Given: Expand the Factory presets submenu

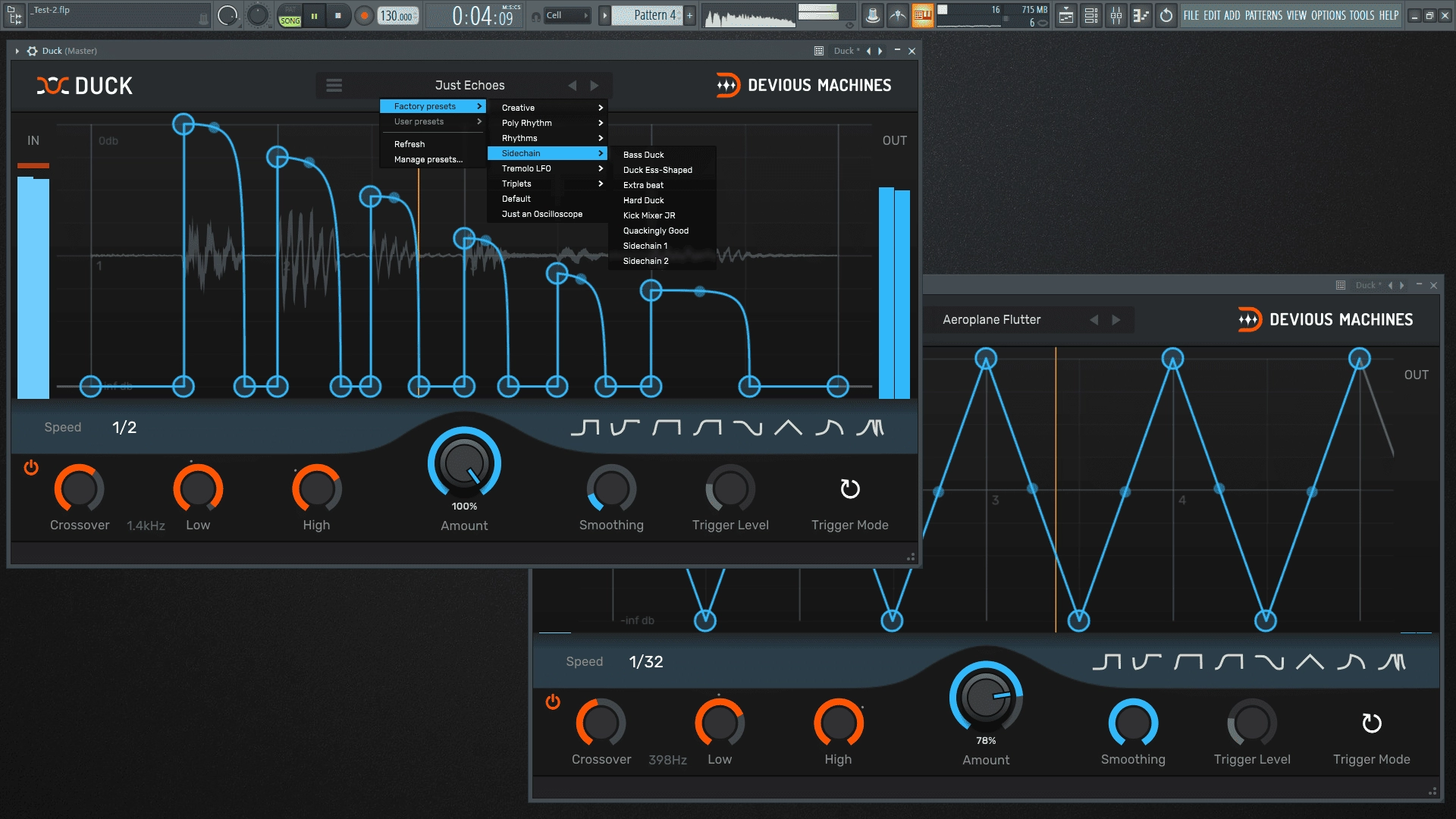Looking at the screenshot, I should click(432, 106).
